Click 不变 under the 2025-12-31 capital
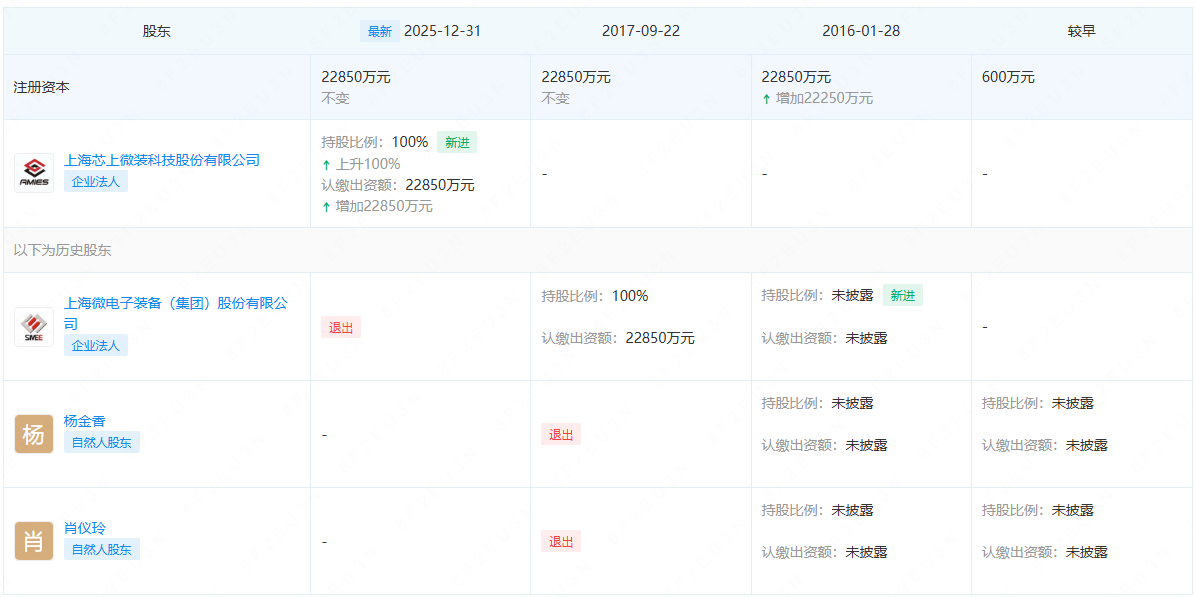1195x598 pixels. pos(335,98)
